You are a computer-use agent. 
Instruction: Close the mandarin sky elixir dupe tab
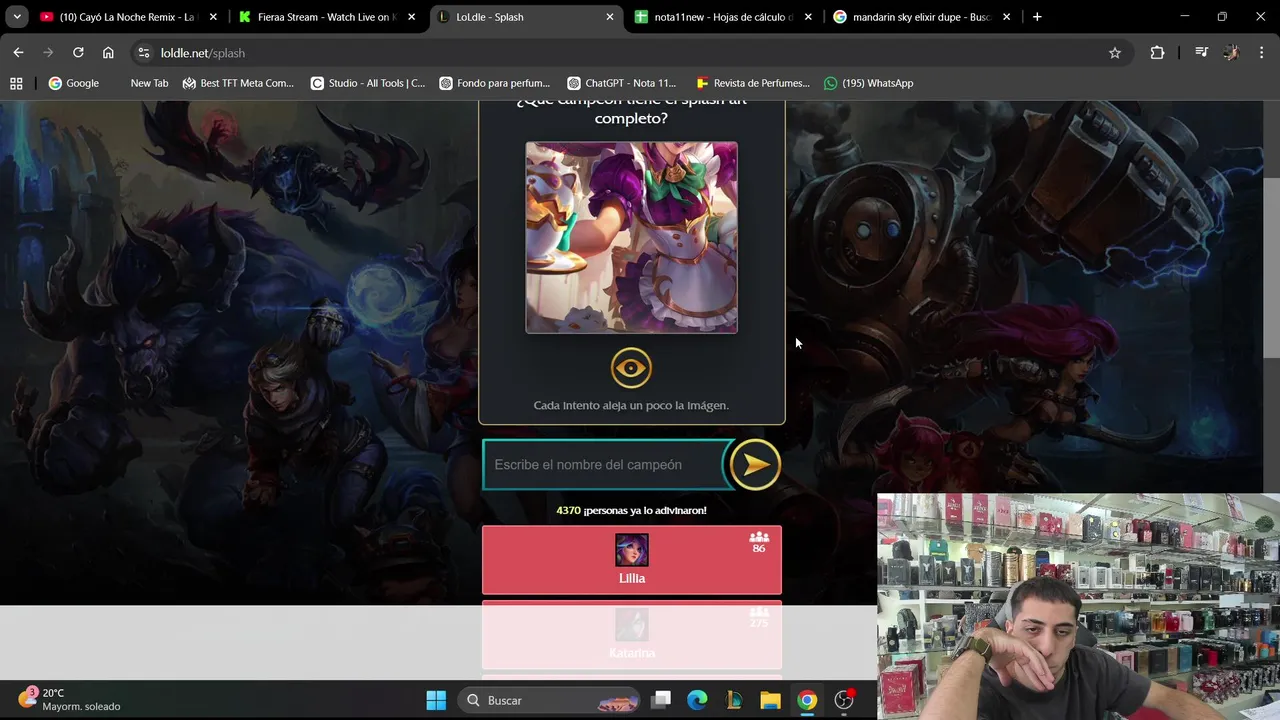point(1006,17)
